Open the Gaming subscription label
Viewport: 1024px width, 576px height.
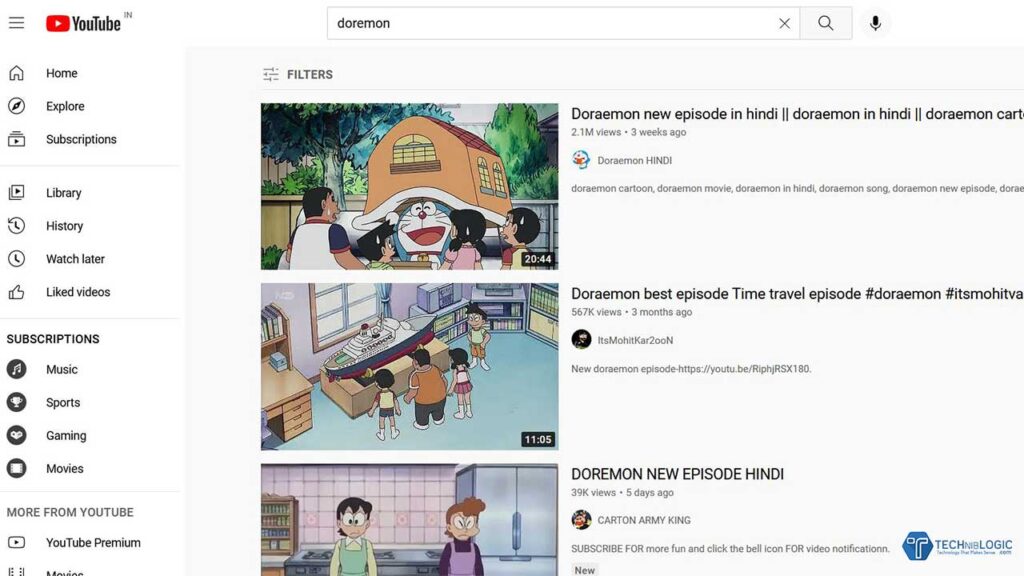66,436
